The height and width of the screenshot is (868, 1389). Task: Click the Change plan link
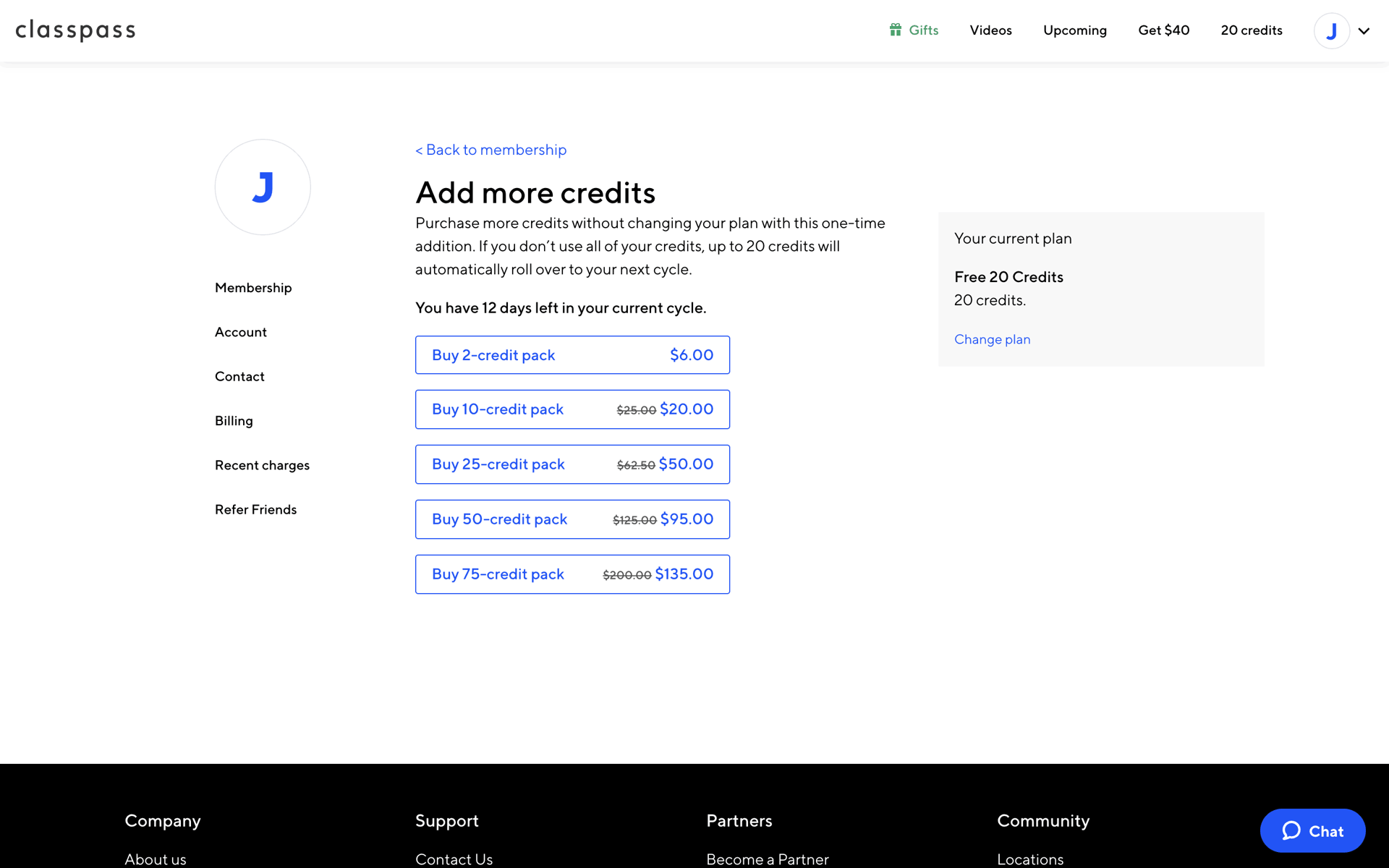[x=992, y=339]
